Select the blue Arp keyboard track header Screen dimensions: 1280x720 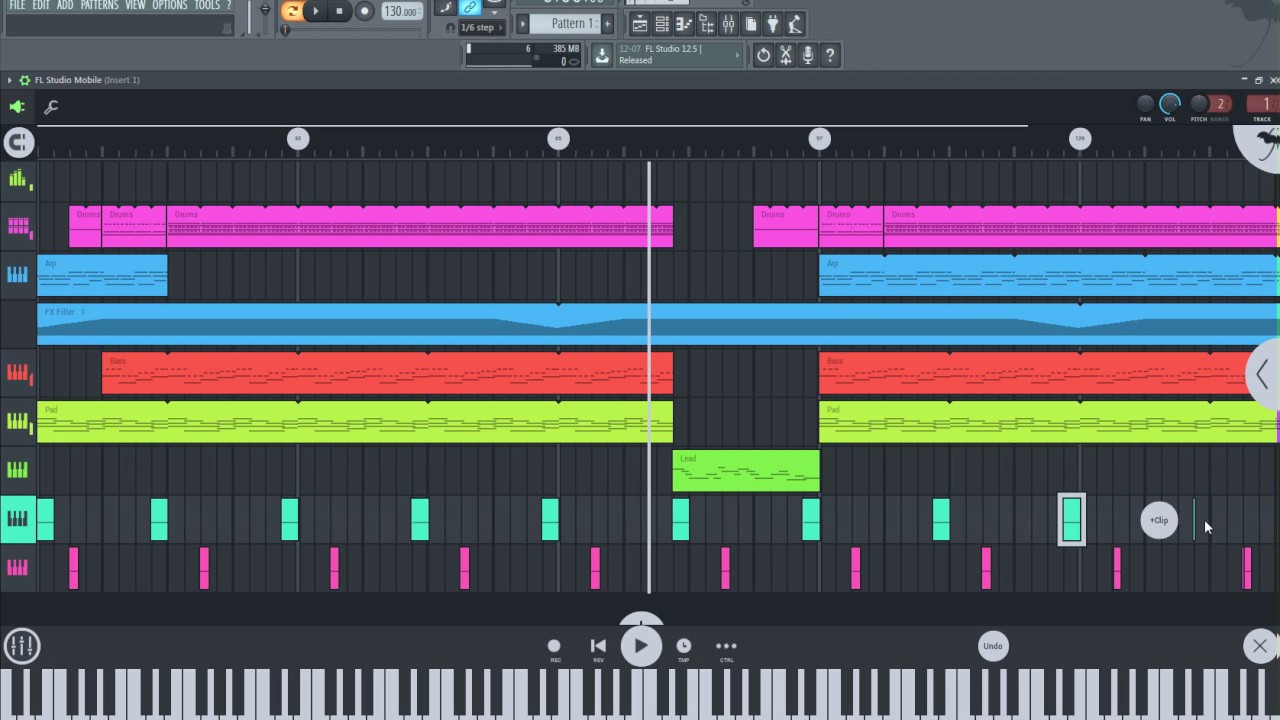pos(18,275)
